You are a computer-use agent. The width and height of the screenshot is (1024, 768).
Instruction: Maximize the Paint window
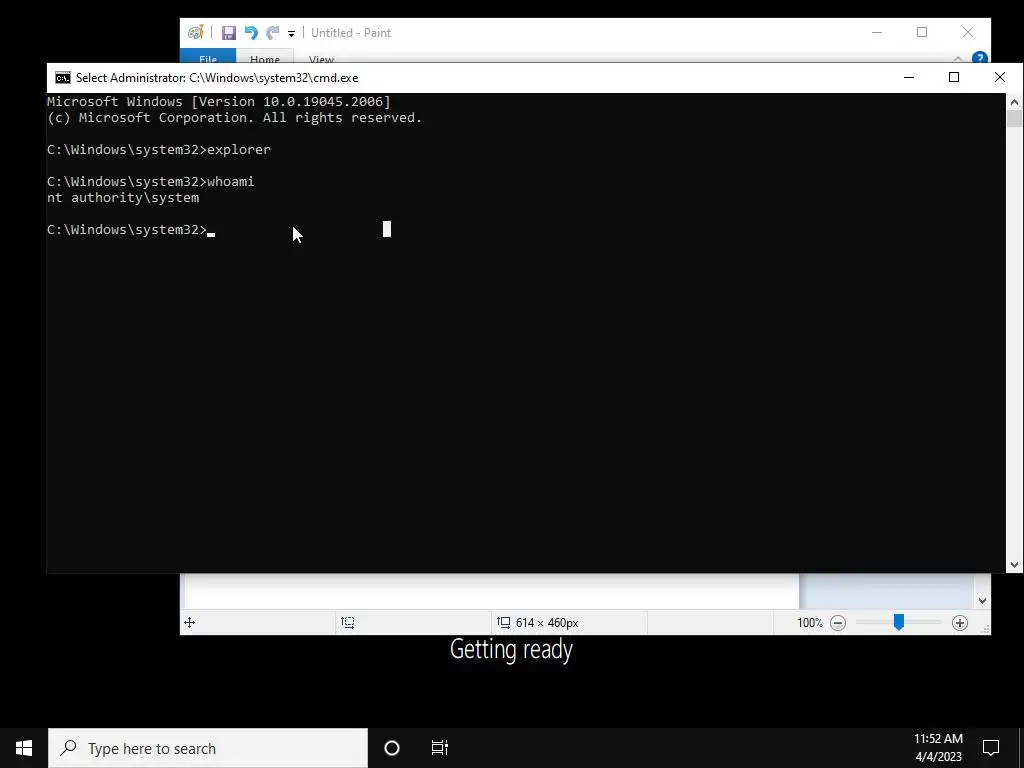click(922, 32)
